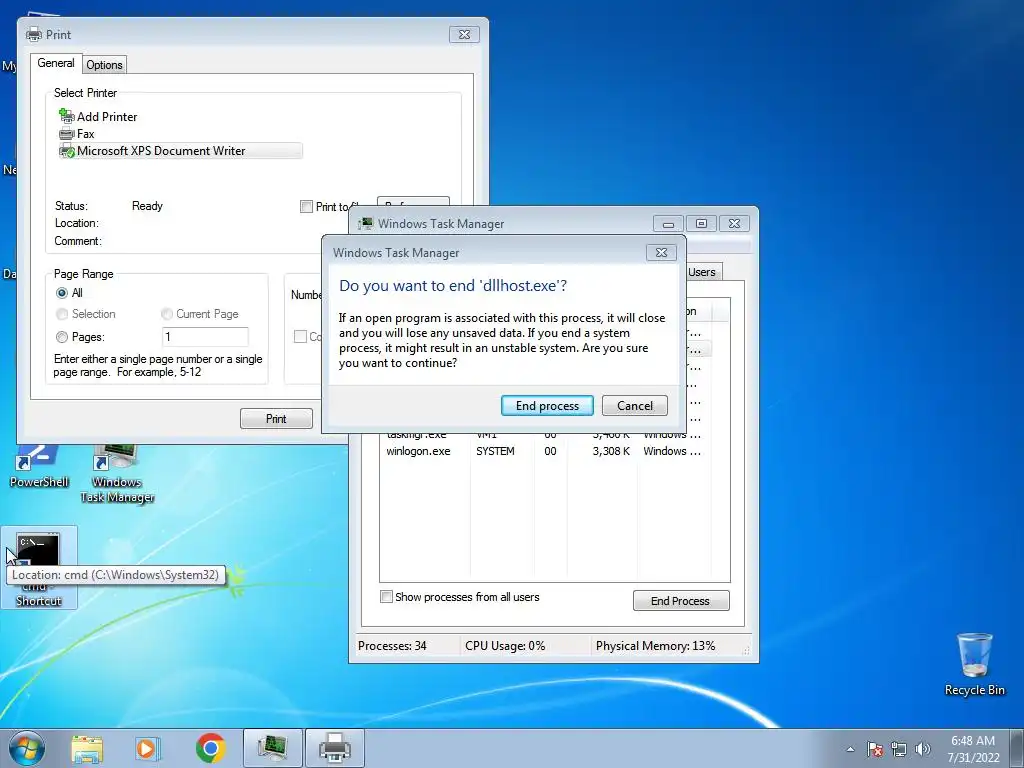Cancel the end process confirmation dialog
The height and width of the screenshot is (768, 1024).
[x=634, y=406]
